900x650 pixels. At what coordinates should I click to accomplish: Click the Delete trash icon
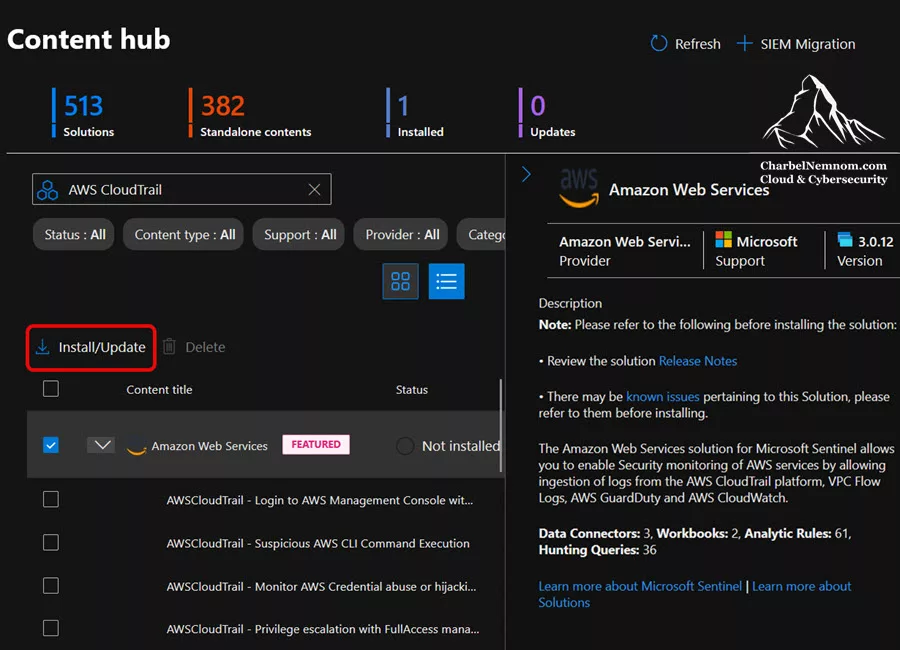[169, 346]
